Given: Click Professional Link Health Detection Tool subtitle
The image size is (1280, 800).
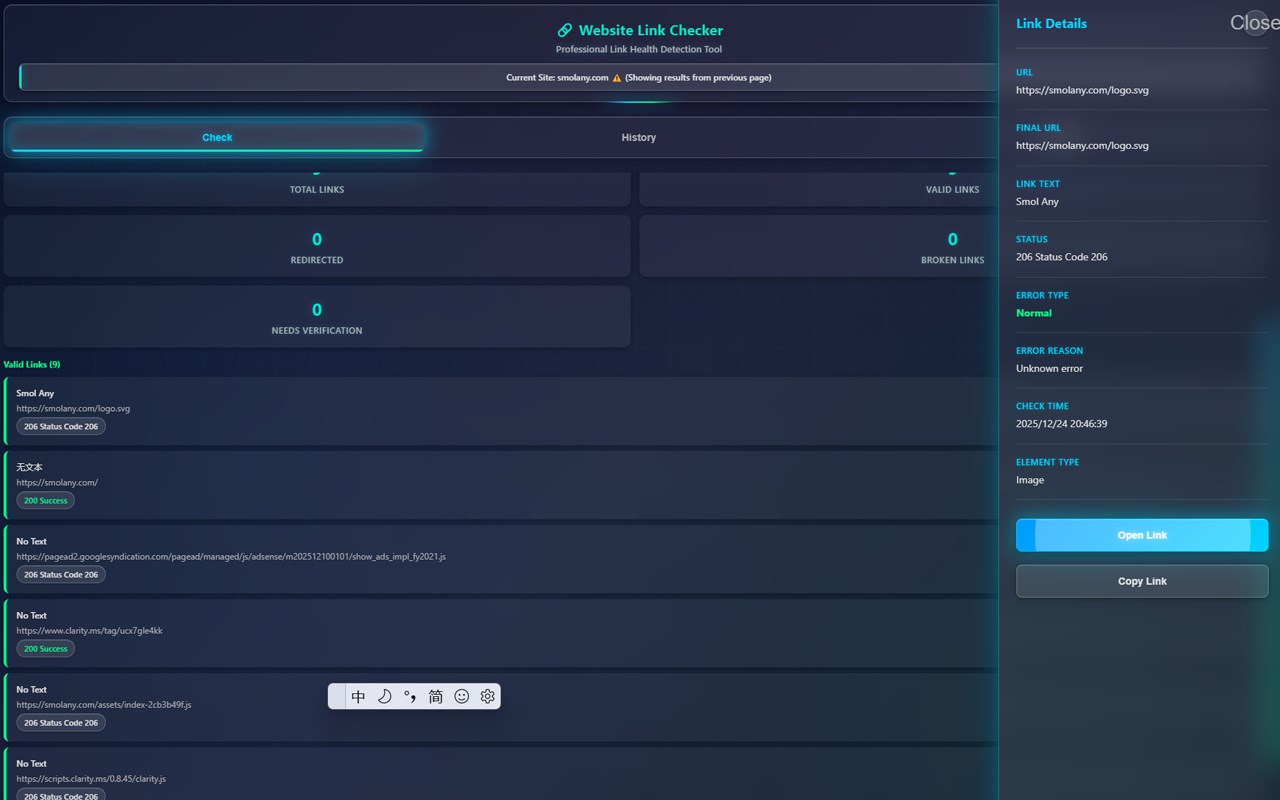Looking at the screenshot, I should [639, 49].
